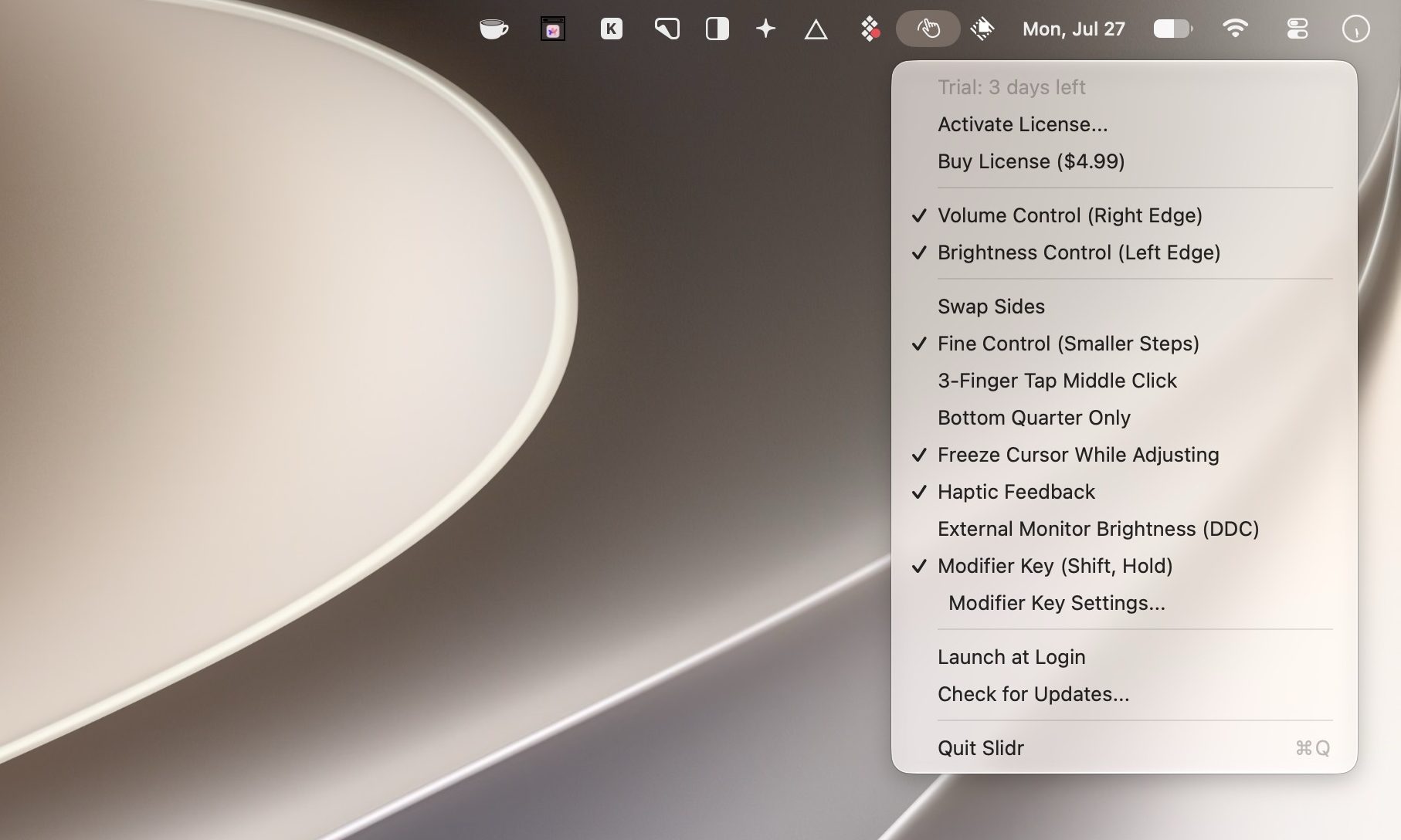Open Control Center toggles icon
This screenshot has height=840, width=1401.
coord(1298,29)
